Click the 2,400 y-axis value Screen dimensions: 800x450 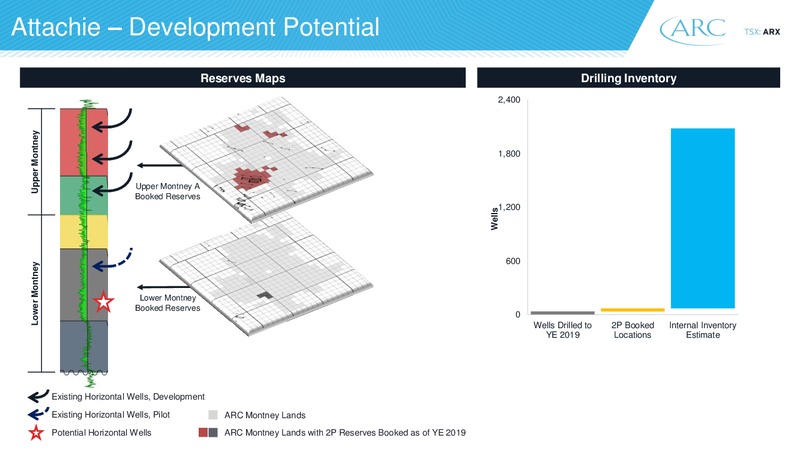click(509, 100)
